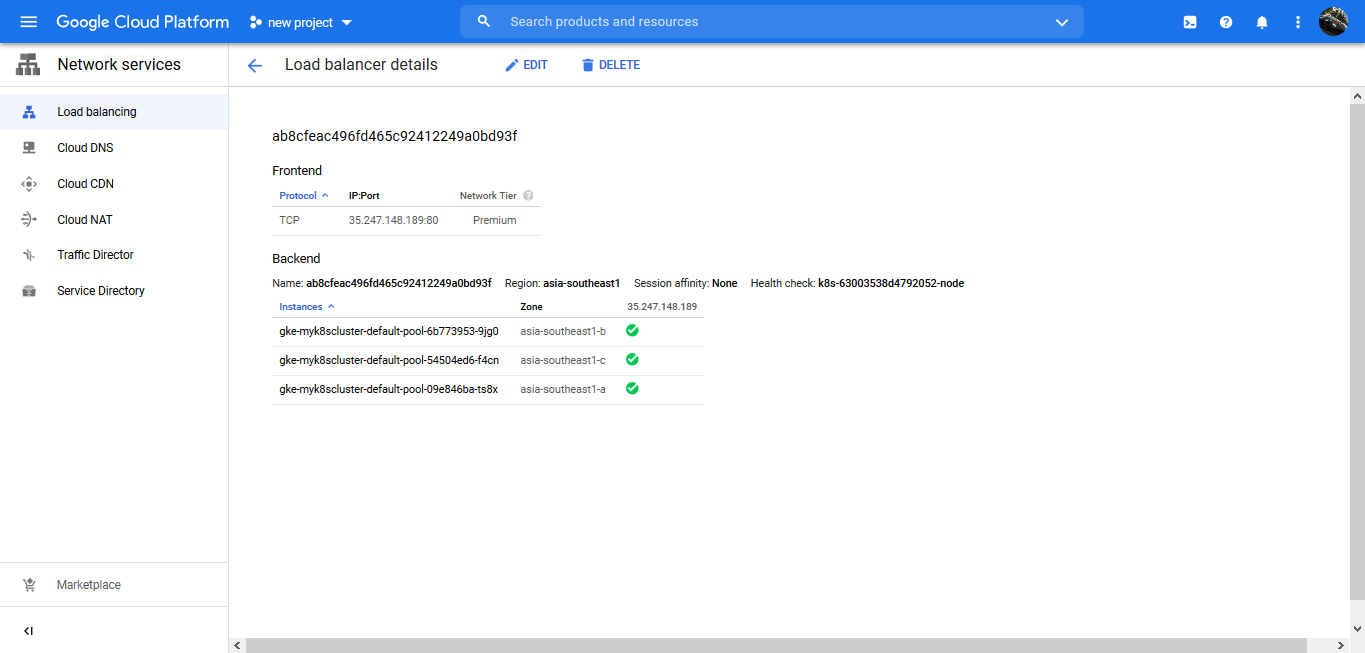Open instance gke-myk8scluster-default-pool-09e846ba-ts8x
The width and height of the screenshot is (1365, 653).
click(x=388, y=389)
